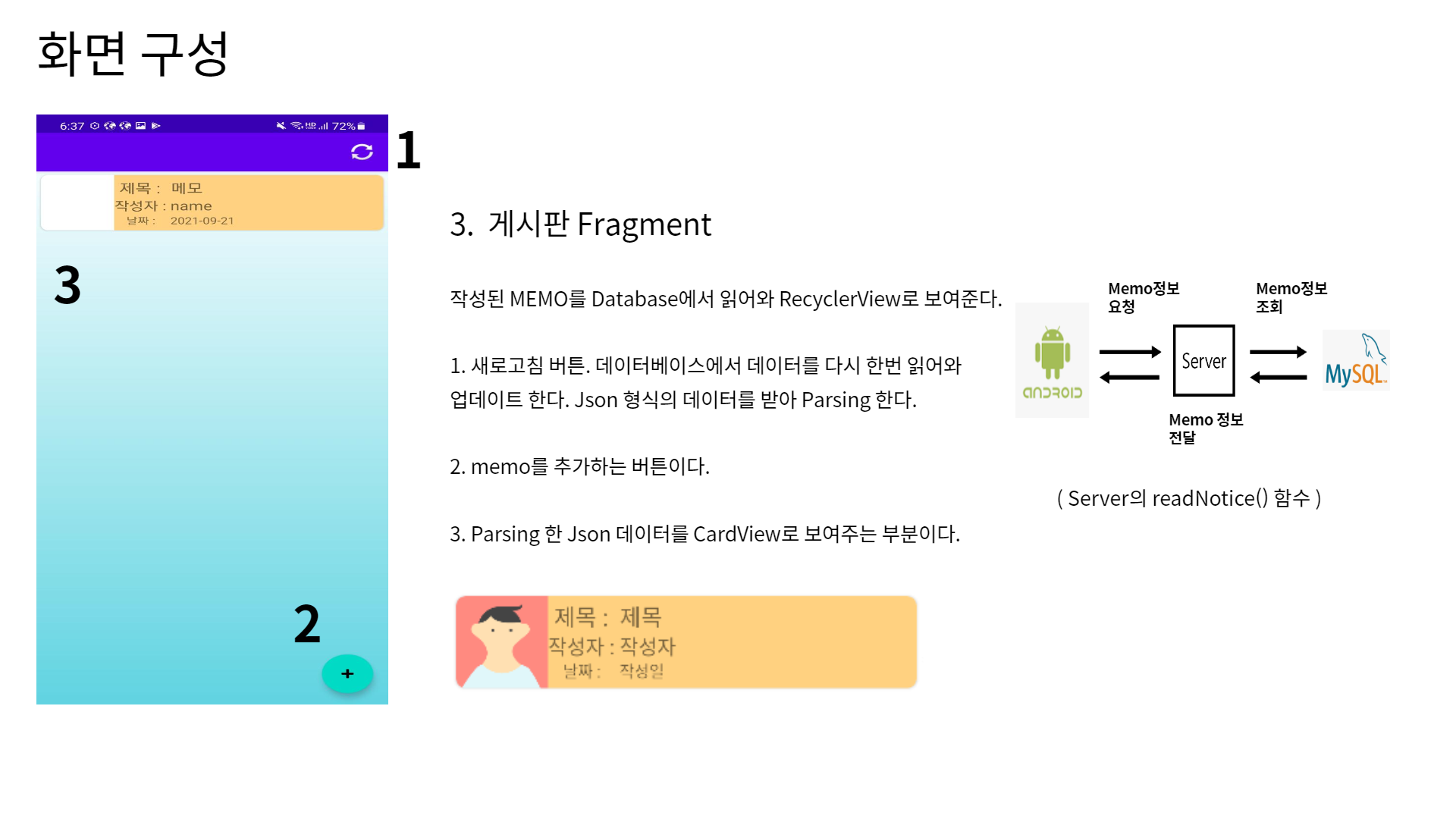Click the globe network icon in status bar

point(108,126)
